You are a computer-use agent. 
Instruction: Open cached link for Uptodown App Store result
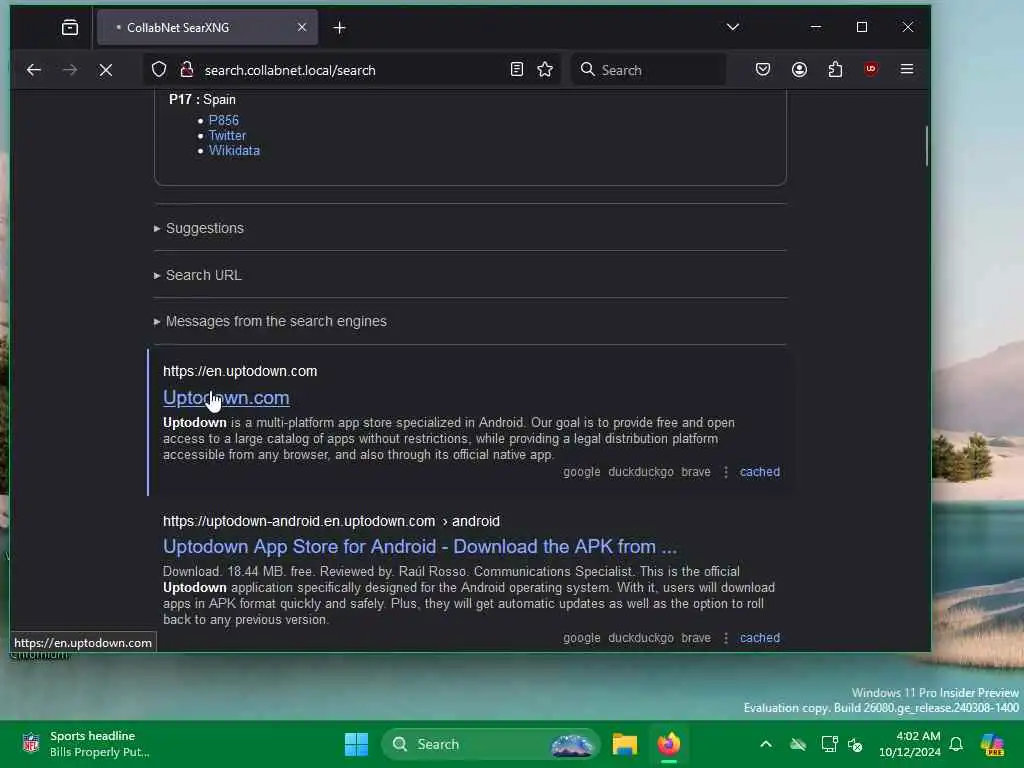760,637
